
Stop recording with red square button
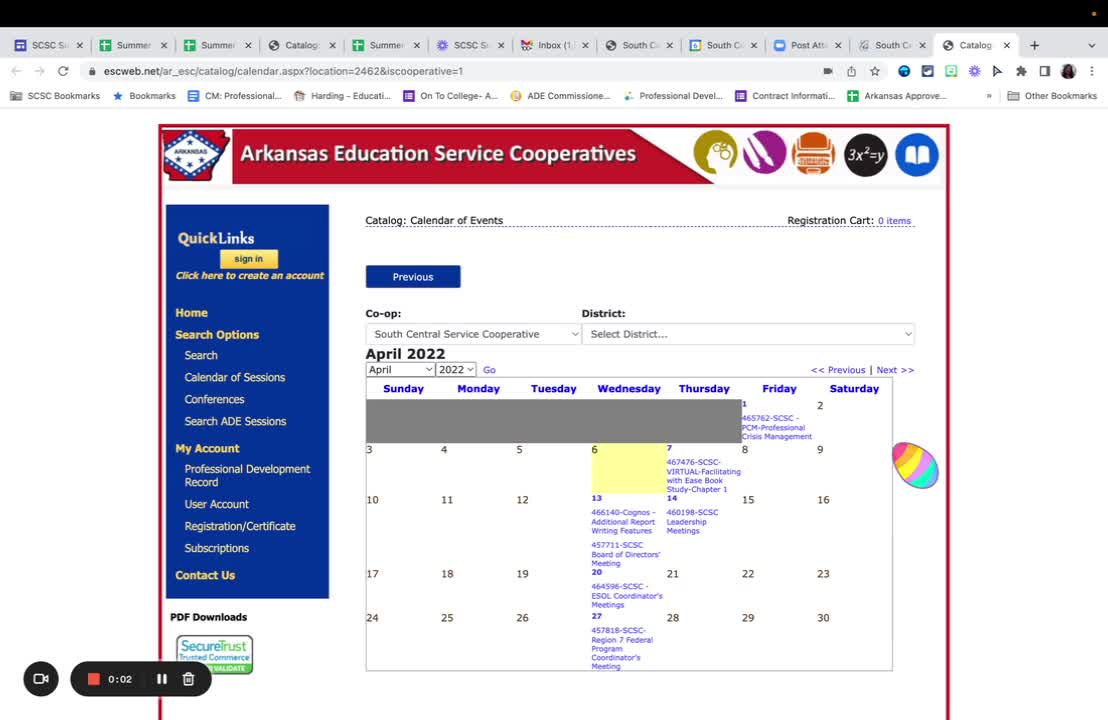[93, 679]
